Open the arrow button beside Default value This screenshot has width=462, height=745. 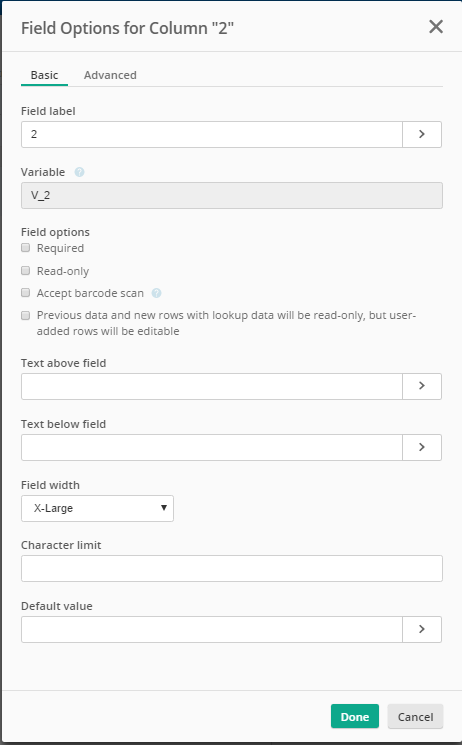[x=422, y=629]
